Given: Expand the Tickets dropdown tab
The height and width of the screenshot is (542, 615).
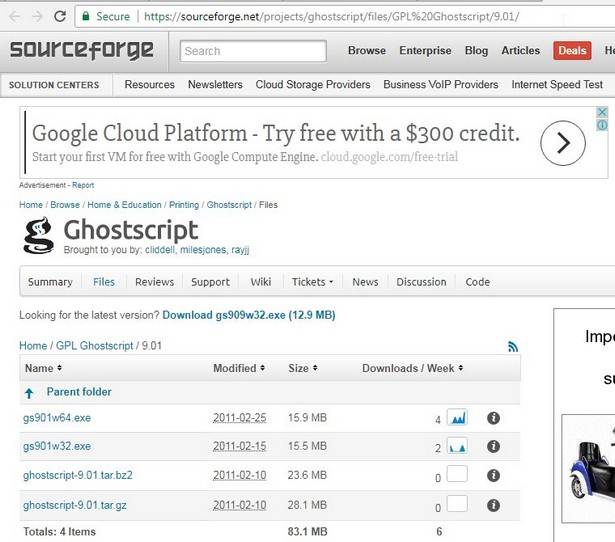Looking at the screenshot, I should click(313, 282).
